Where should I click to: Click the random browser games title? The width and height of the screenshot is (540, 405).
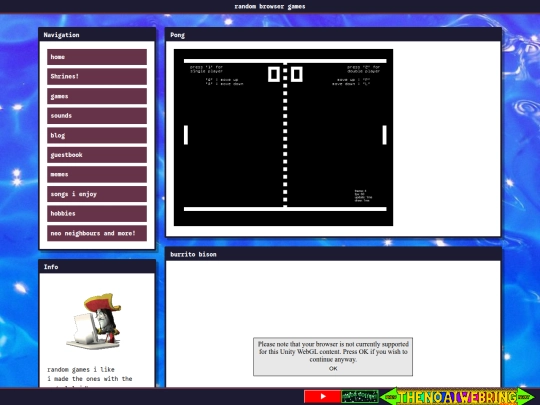(270, 7)
